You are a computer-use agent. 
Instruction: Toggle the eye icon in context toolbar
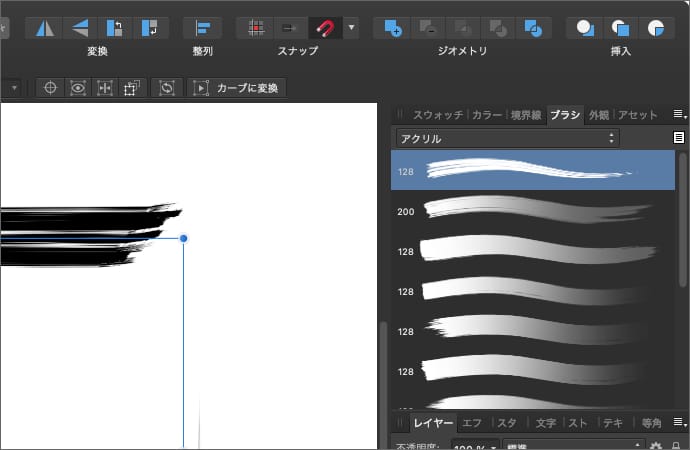point(78,88)
